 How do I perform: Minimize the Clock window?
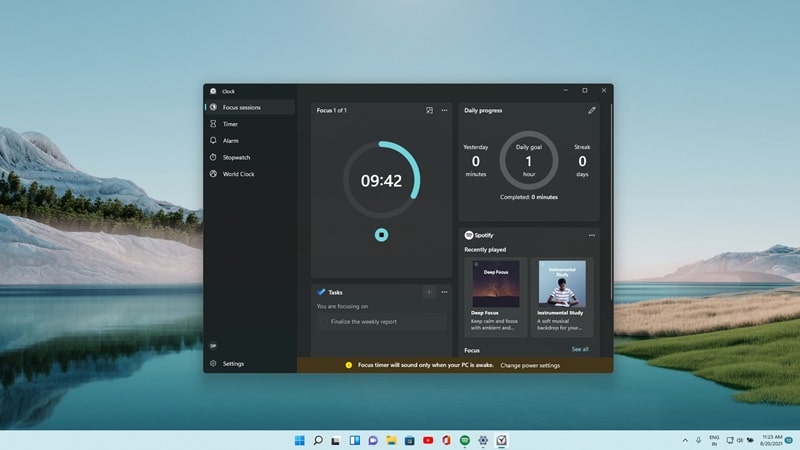click(x=565, y=90)
